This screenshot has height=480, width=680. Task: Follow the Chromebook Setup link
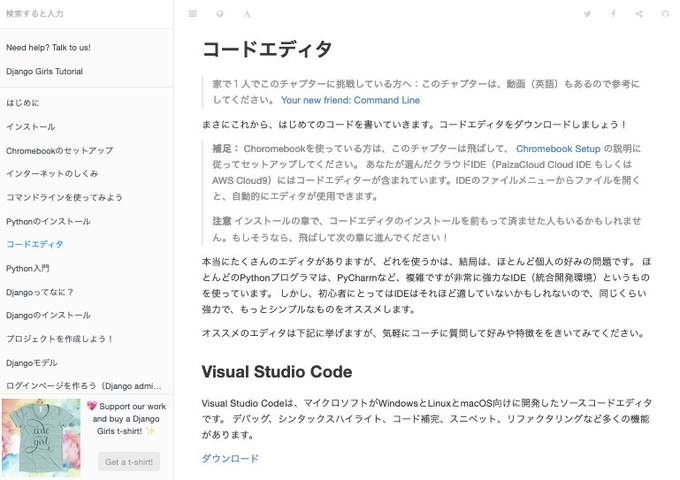(x=558, y=149)
